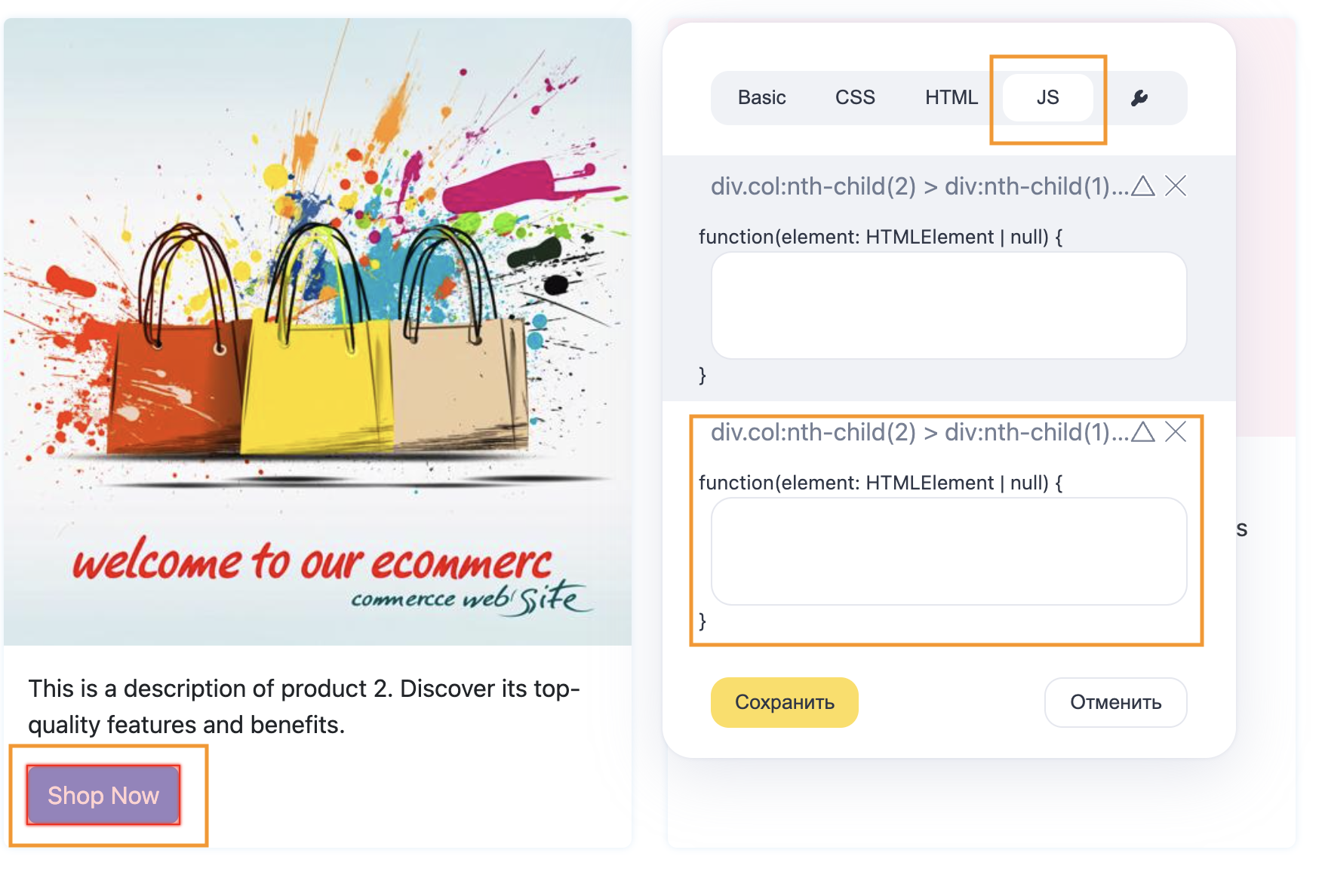
Task: Remove the first selector block with X
Action: click(1176, 186)
